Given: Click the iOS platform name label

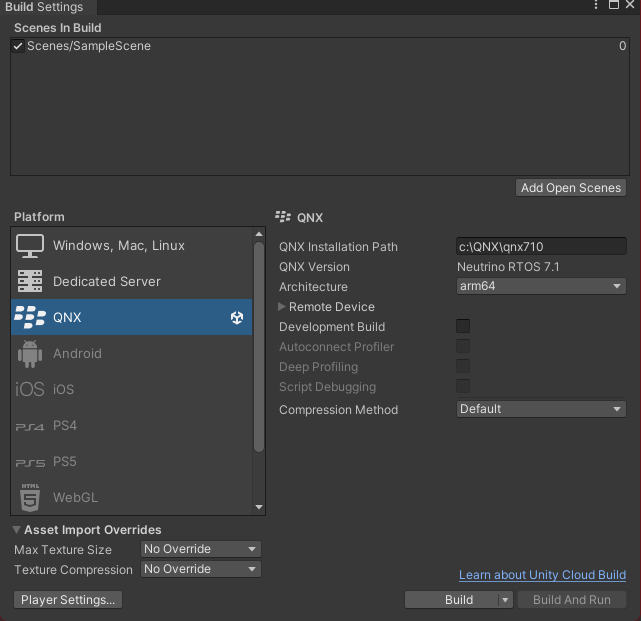Looking at the screenshot, I should pos(63,389).
